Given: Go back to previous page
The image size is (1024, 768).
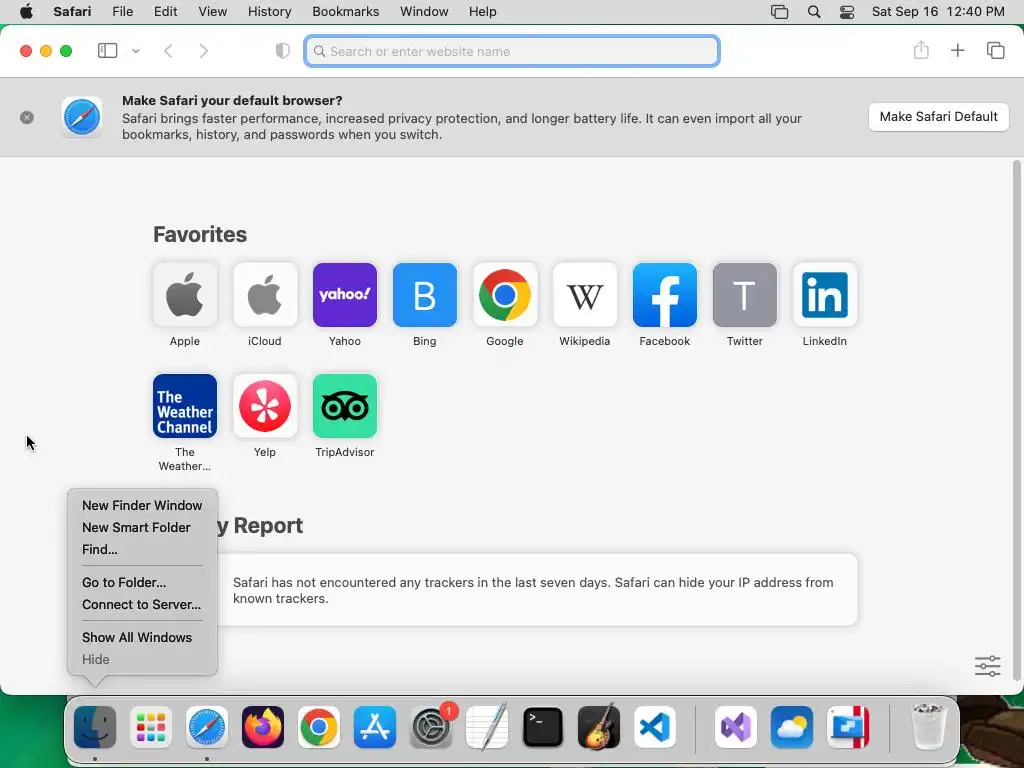Looking at the screenshot, I should [168, 51].
